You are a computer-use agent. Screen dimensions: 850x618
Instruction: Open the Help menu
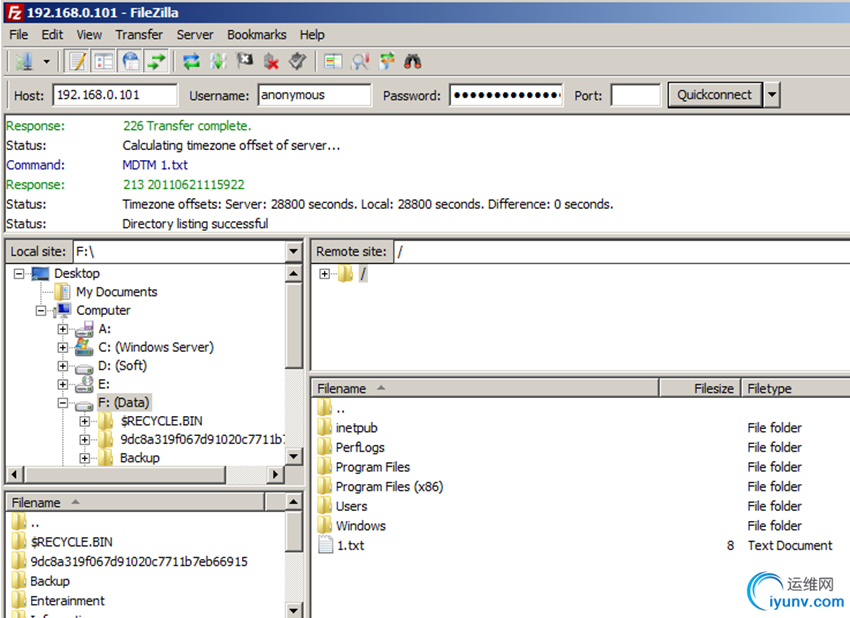coord(312,35)
